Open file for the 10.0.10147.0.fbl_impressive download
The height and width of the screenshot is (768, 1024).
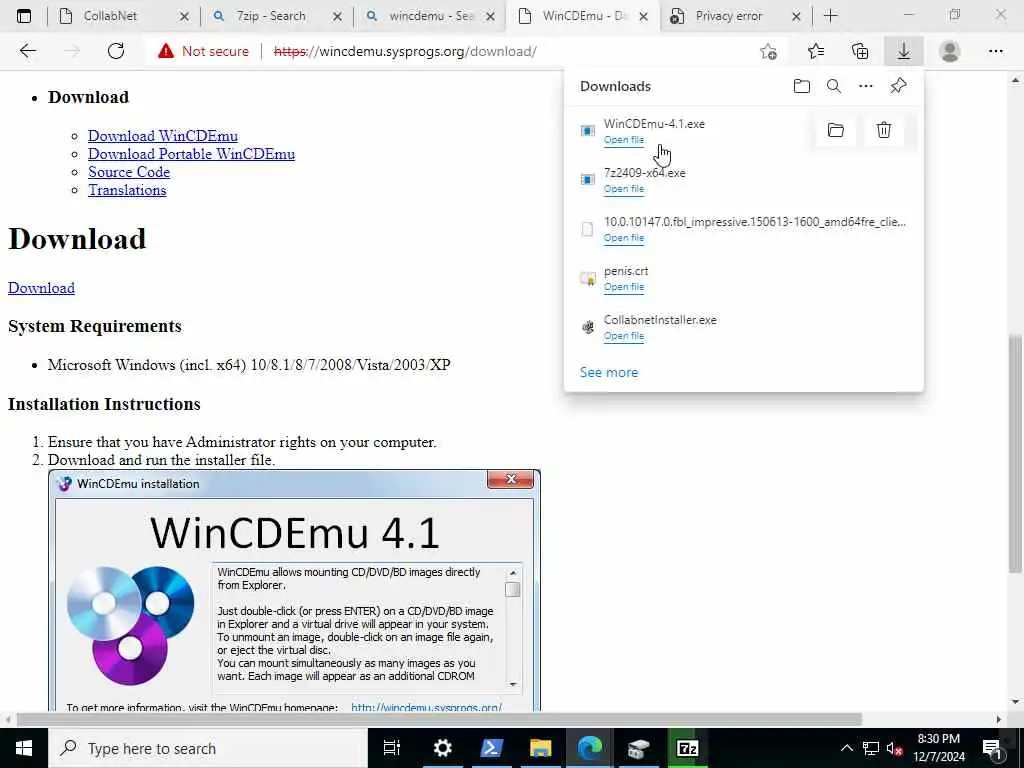624,238
